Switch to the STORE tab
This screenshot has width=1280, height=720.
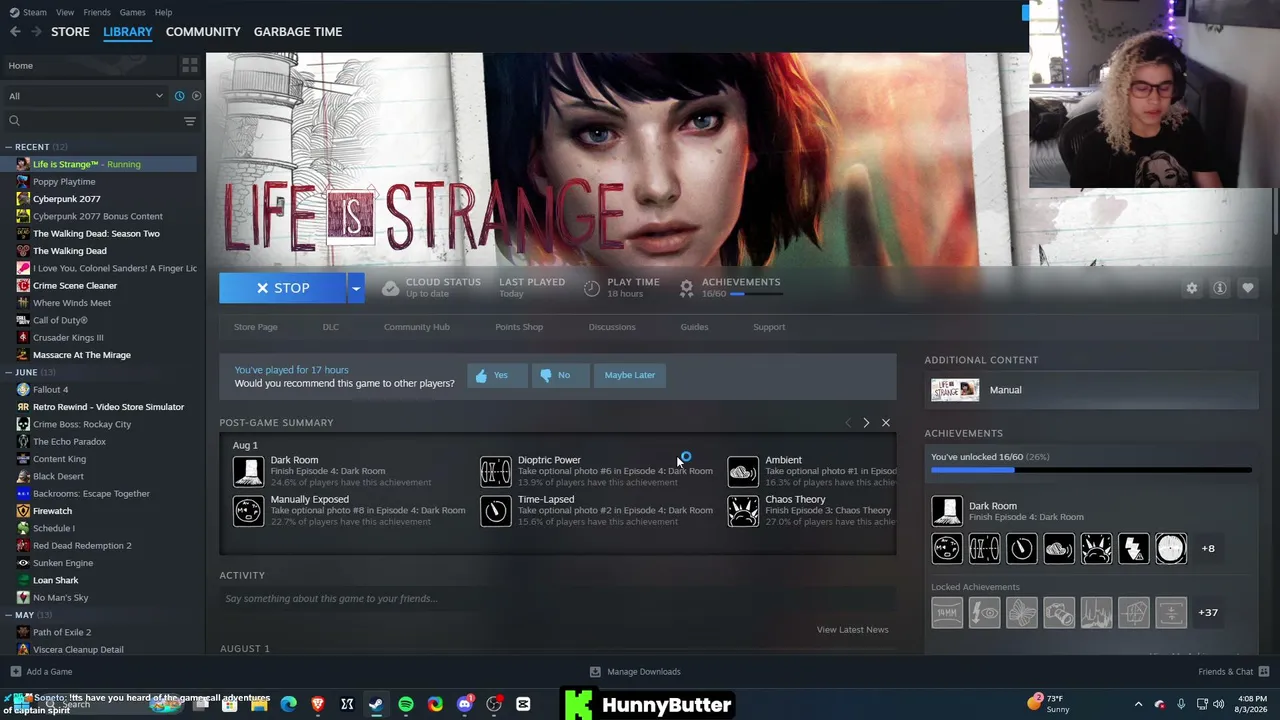(x=70, y=32)
